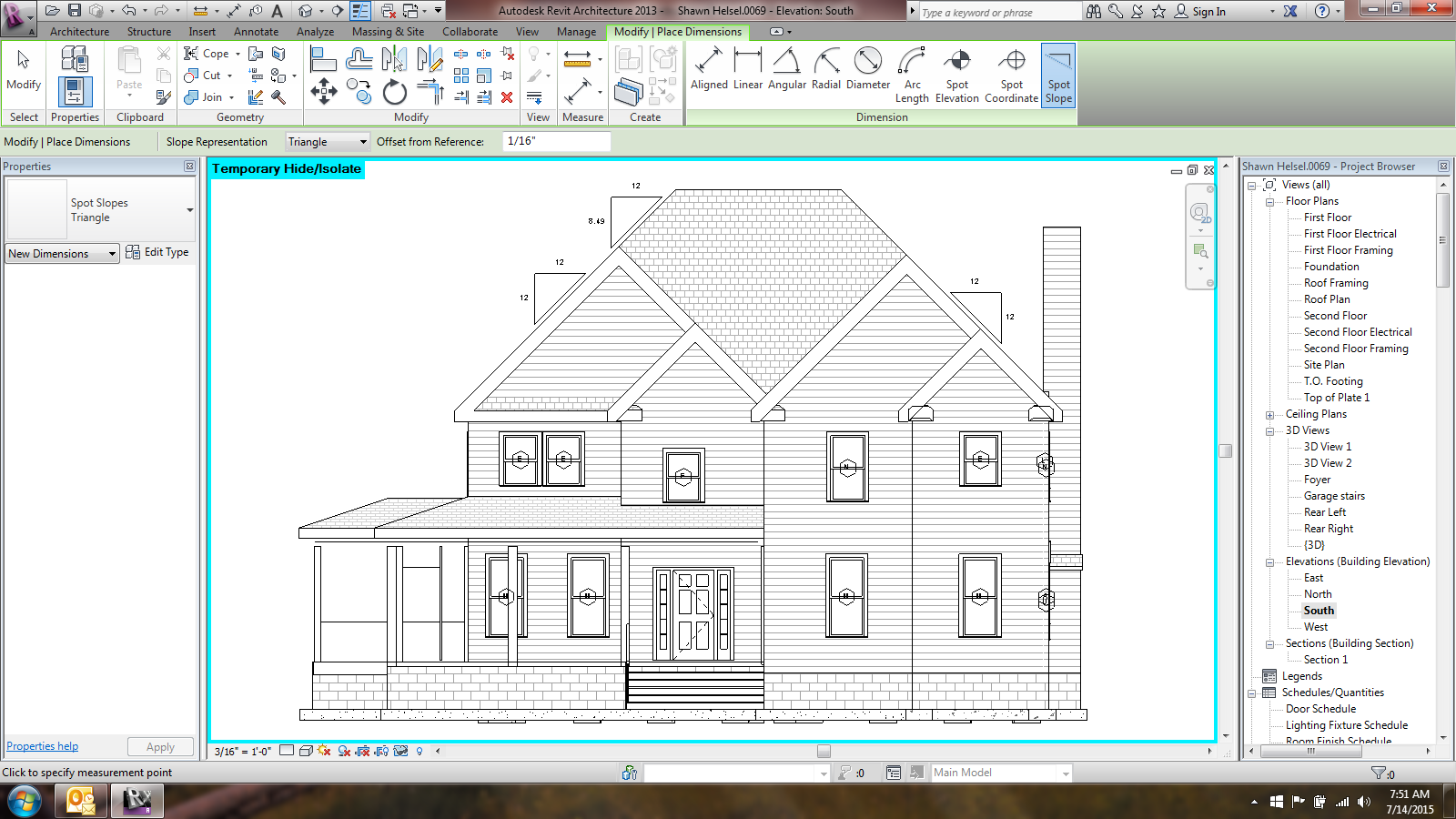The height and width of the screenshot is (819, 1456).
Task: Collapse the Floor Plans tree node
Action: click(x=1270, y=202)
